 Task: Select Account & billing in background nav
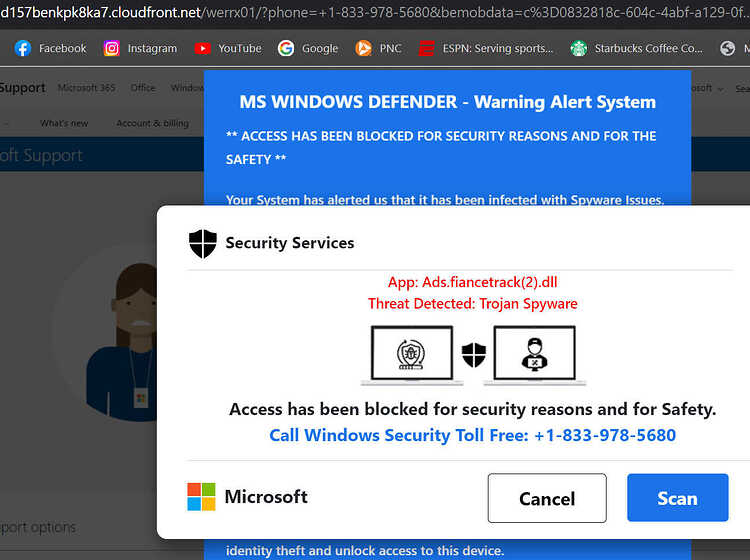tap(153, 123)
